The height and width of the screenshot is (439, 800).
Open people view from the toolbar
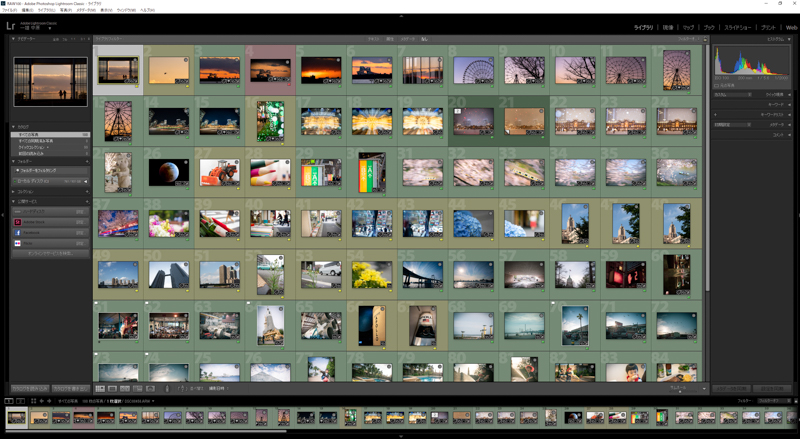151,388
